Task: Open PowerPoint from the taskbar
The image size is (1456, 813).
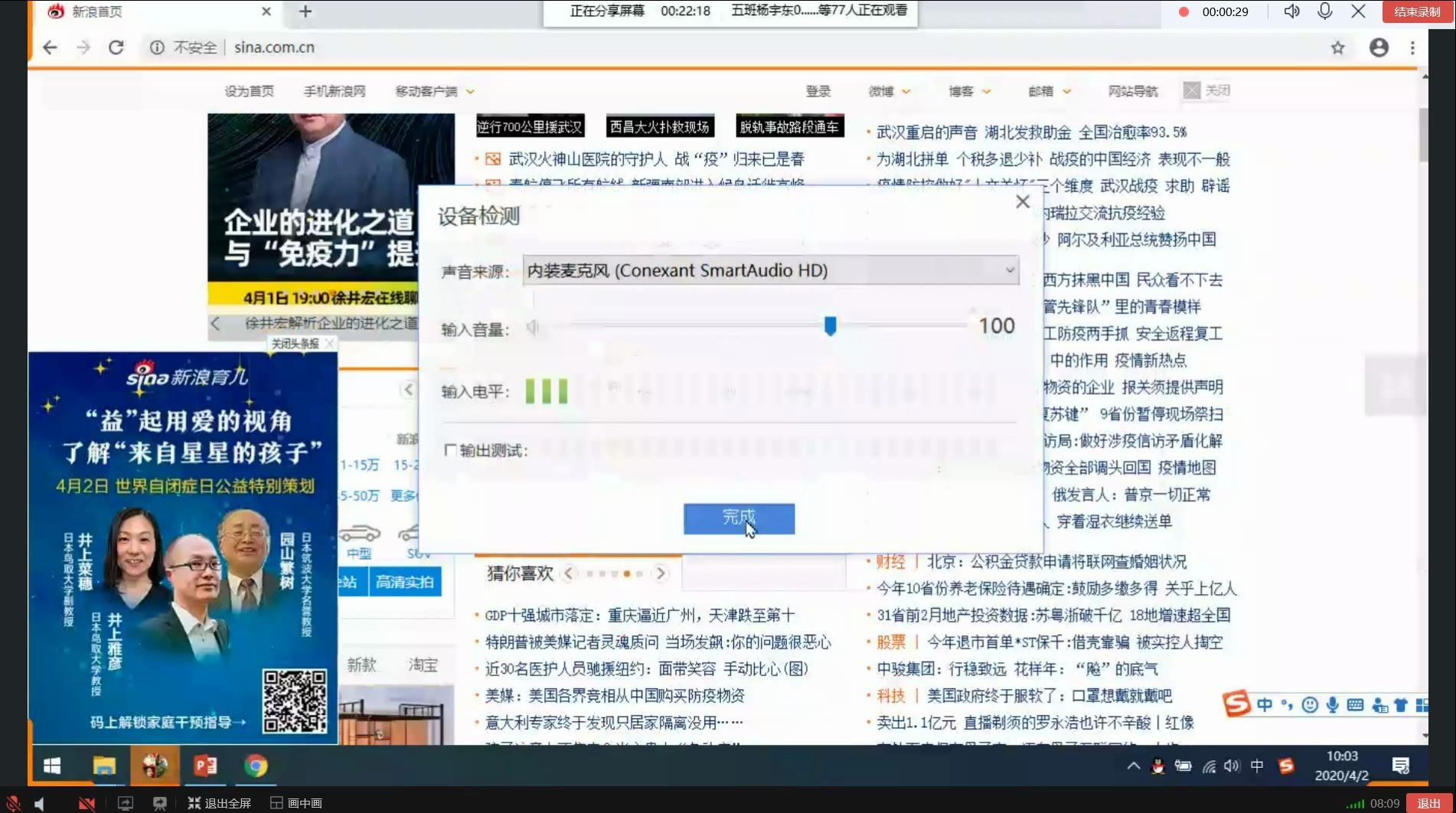Action: pyautogui.click(x=205, y=766)
